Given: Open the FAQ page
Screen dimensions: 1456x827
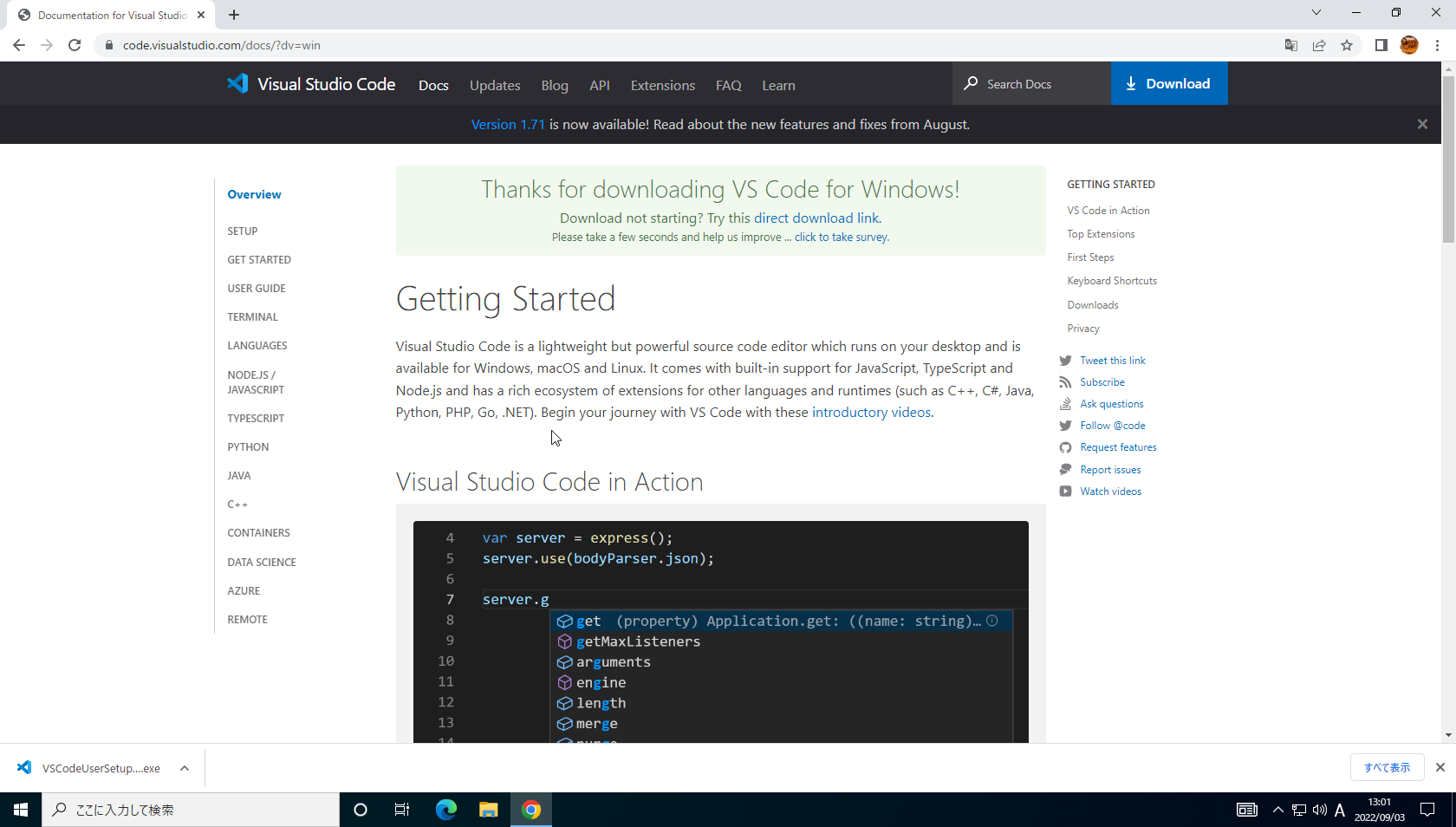Looking at the screenshot, I should click(x=729, y=85).
